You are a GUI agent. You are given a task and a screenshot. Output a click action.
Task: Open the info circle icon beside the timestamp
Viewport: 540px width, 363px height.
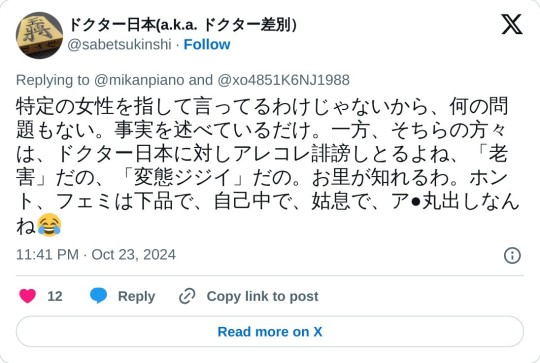(512, 255)
